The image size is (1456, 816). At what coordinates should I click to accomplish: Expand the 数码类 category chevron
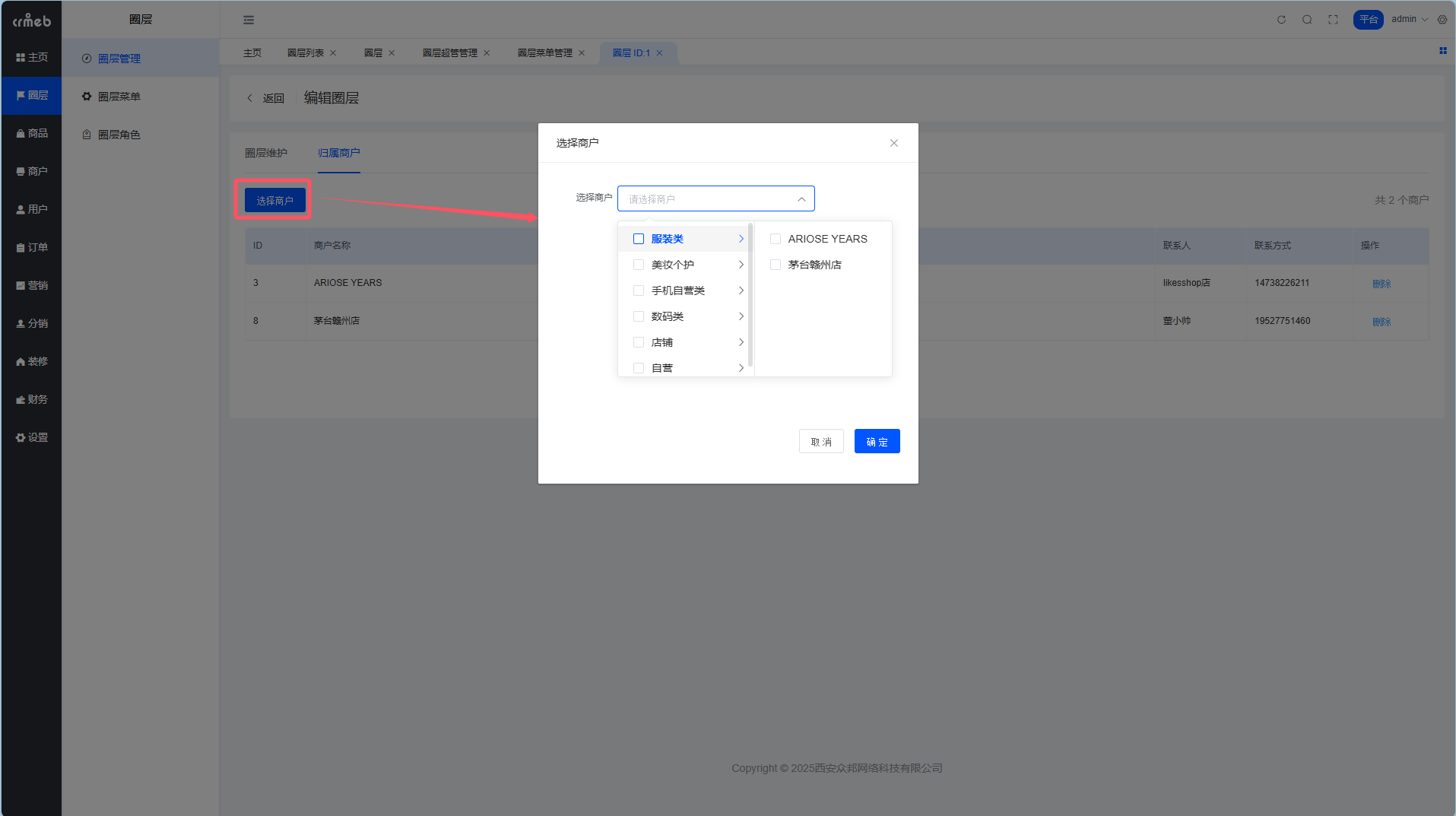[741, 316]
